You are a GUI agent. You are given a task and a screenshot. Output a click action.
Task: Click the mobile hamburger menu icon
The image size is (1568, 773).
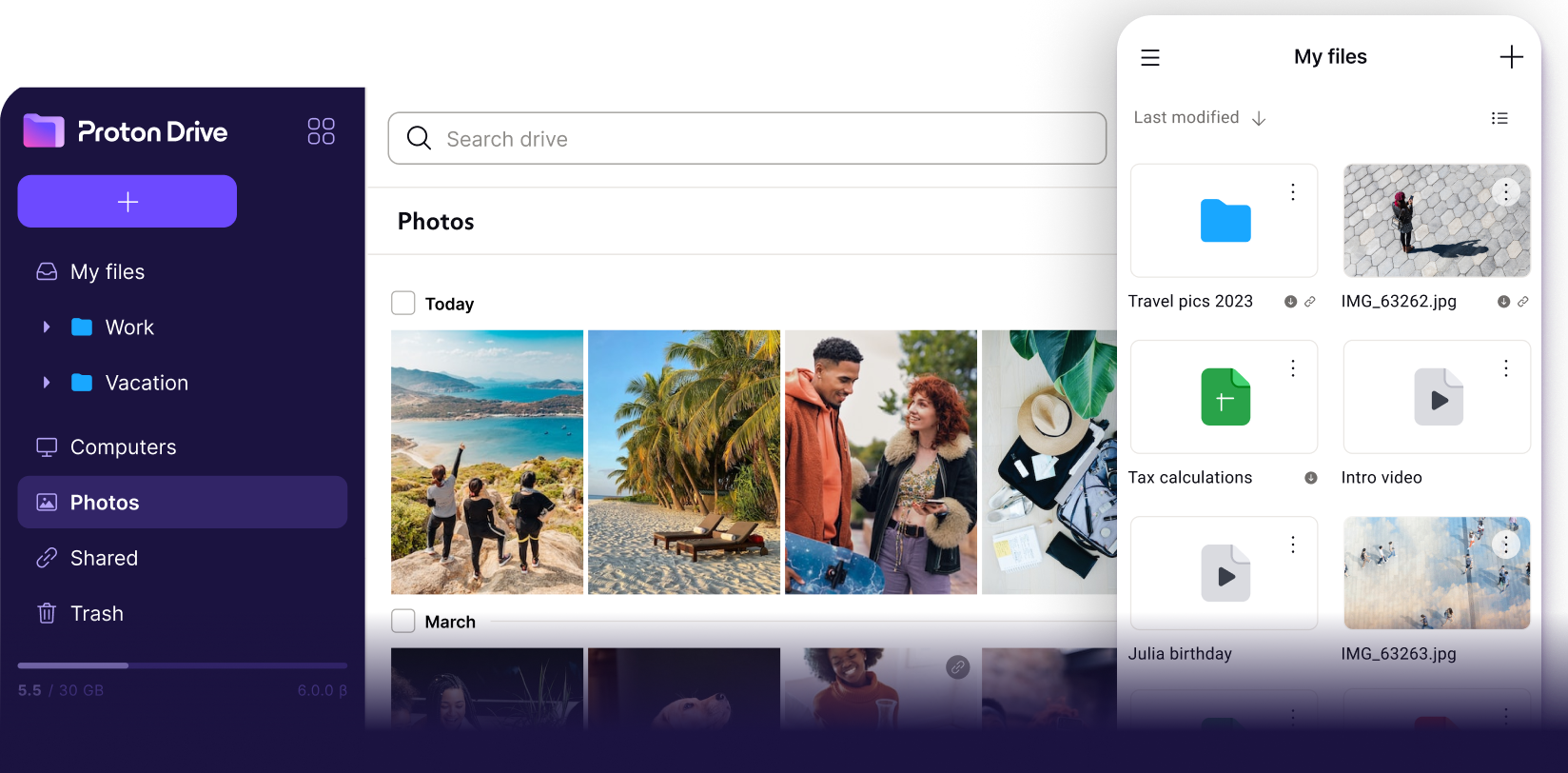click(x=1149, y=58)
